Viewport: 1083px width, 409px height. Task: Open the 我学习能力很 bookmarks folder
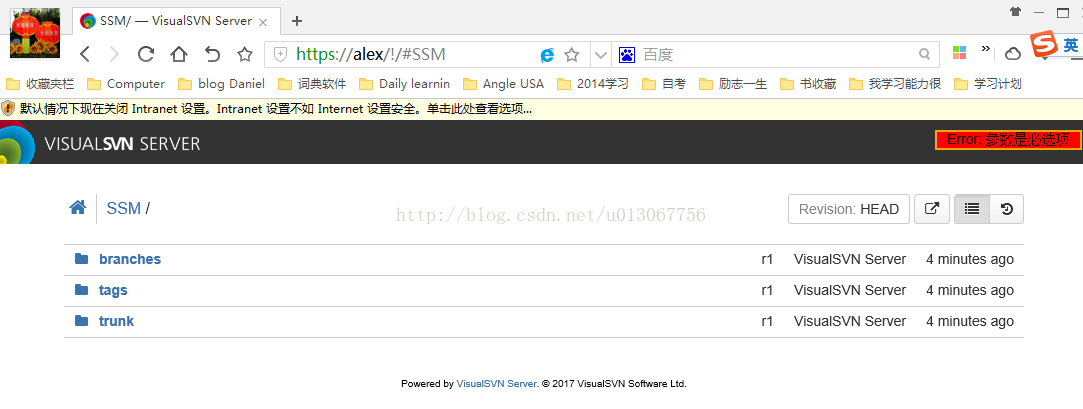pos(895,84)
